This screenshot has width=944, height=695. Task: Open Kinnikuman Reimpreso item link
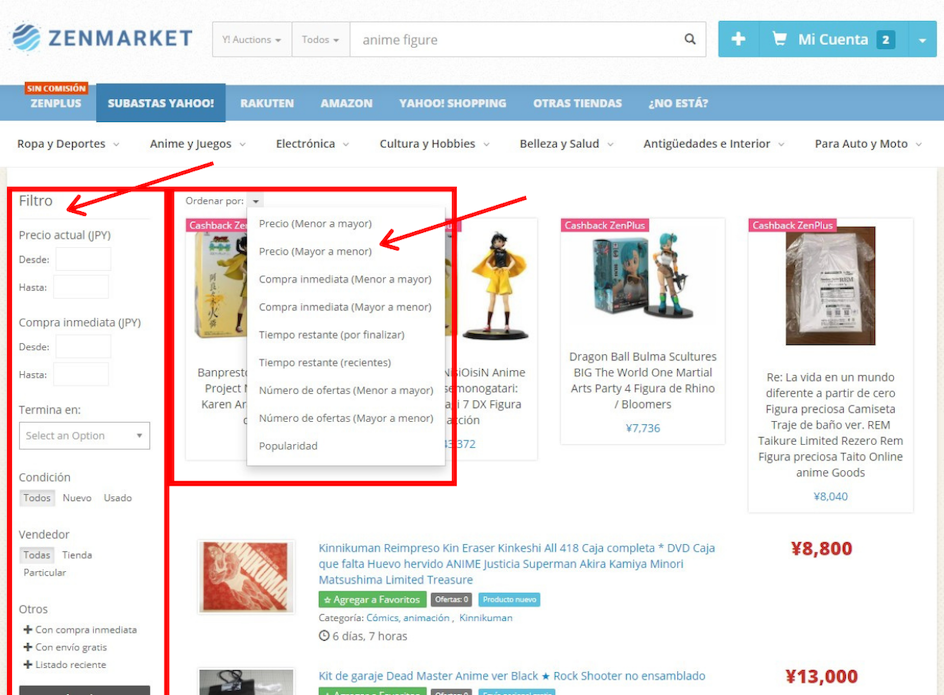tap(517, 564)
